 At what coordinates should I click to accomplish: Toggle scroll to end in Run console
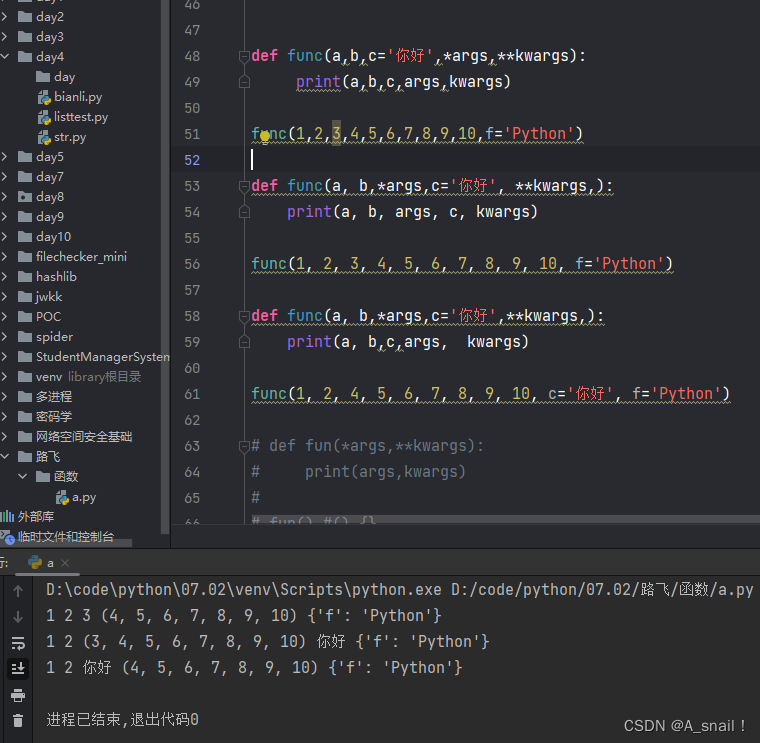click(18, 668)
